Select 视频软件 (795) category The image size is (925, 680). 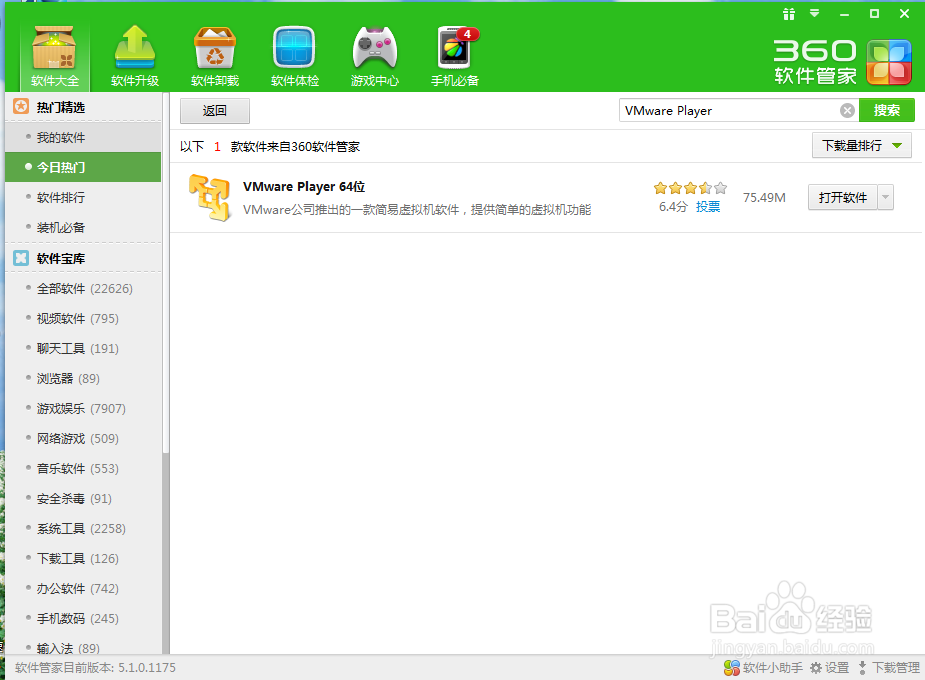(83, 318)
